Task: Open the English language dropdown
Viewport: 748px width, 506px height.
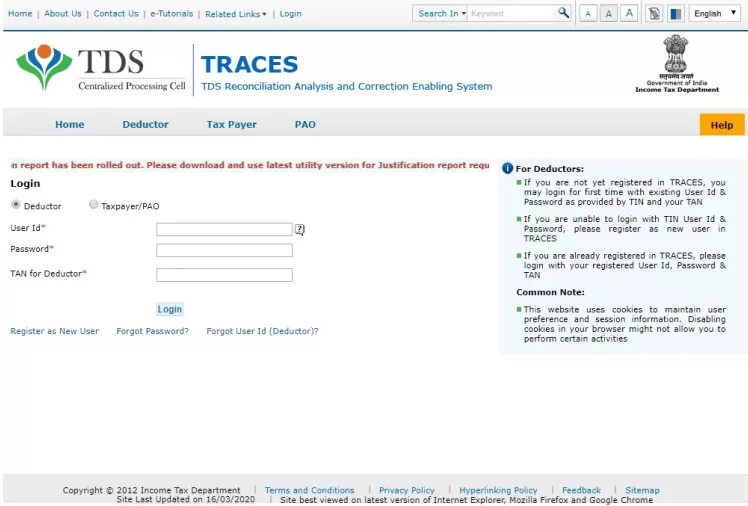Action: [714, 13]
